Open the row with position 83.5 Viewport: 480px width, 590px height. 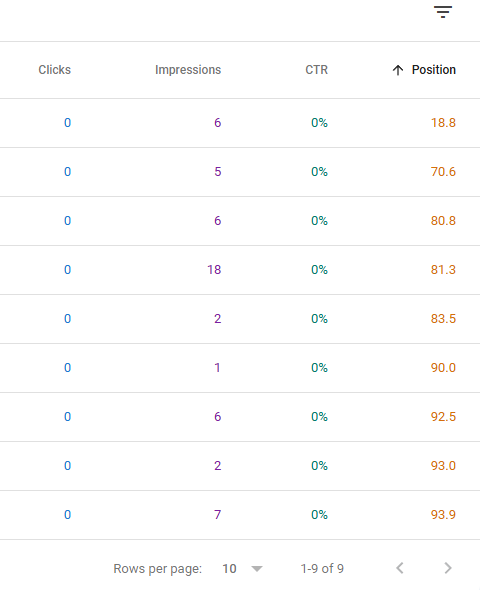[x=240, y=319]
